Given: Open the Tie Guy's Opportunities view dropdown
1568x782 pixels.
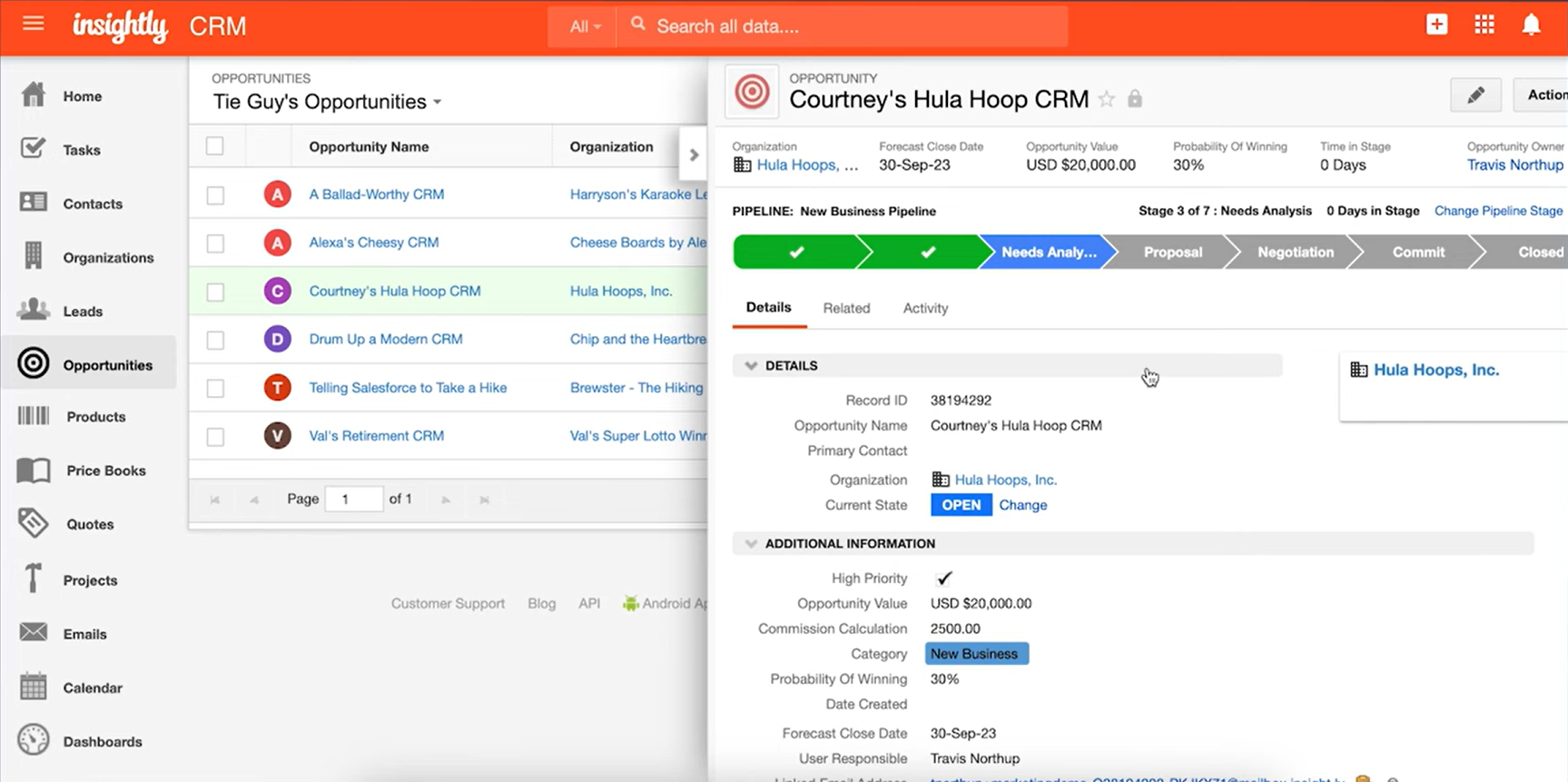Looking at the screenshot, I should click(327, 102).
